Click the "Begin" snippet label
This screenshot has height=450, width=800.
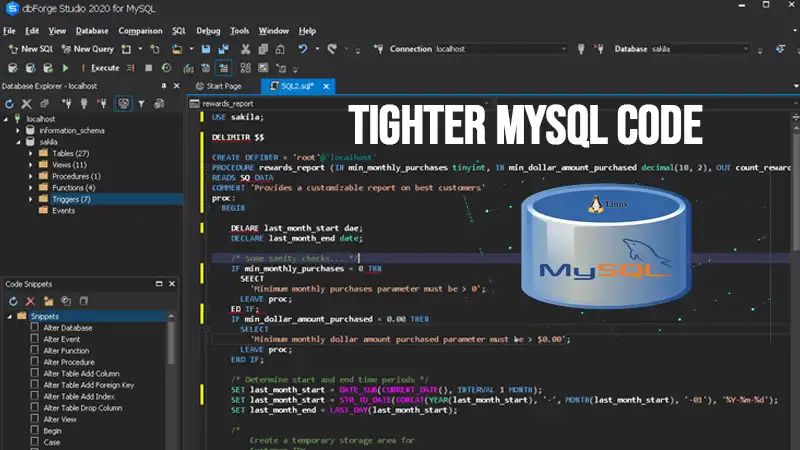pyautogui.click(x=53, y=431)
